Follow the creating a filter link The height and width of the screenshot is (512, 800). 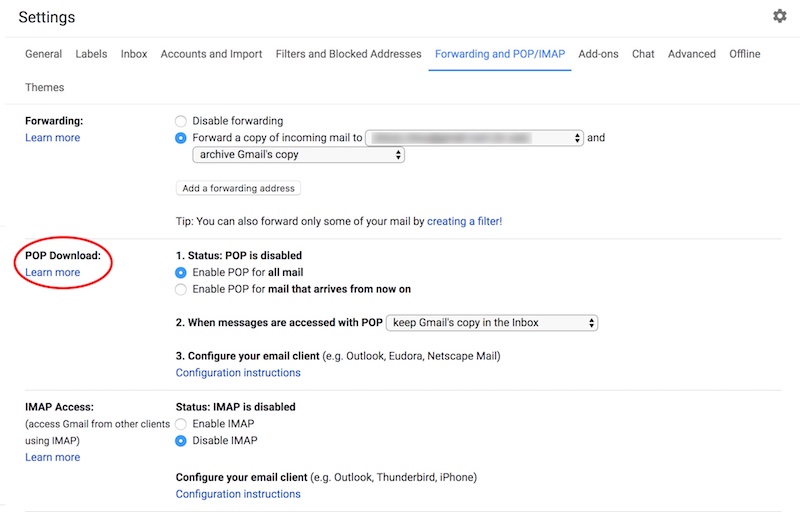pos(464,221)
